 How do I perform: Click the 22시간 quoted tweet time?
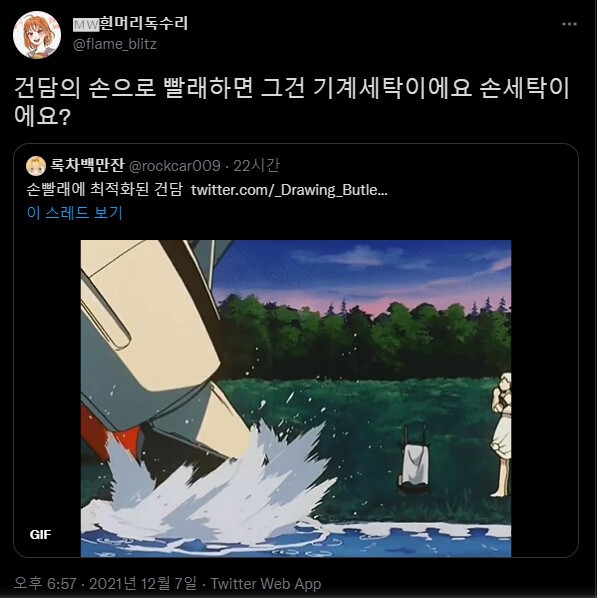(256, 166)
